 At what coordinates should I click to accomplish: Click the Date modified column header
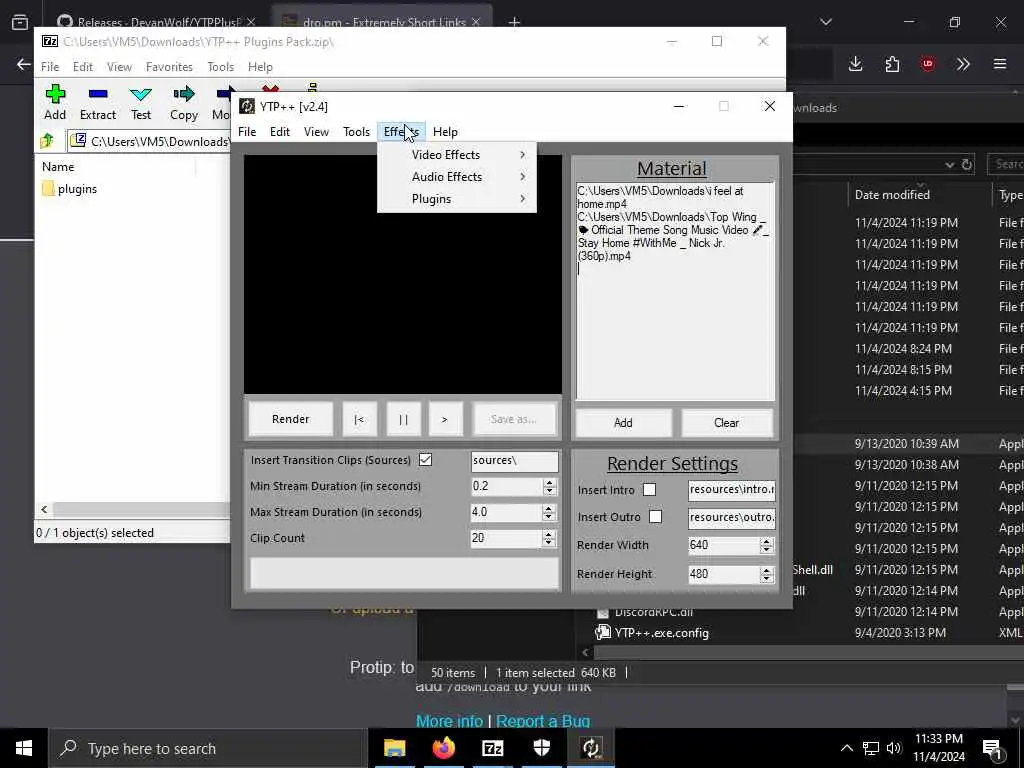pyautogui.click(x=892, y=195)
